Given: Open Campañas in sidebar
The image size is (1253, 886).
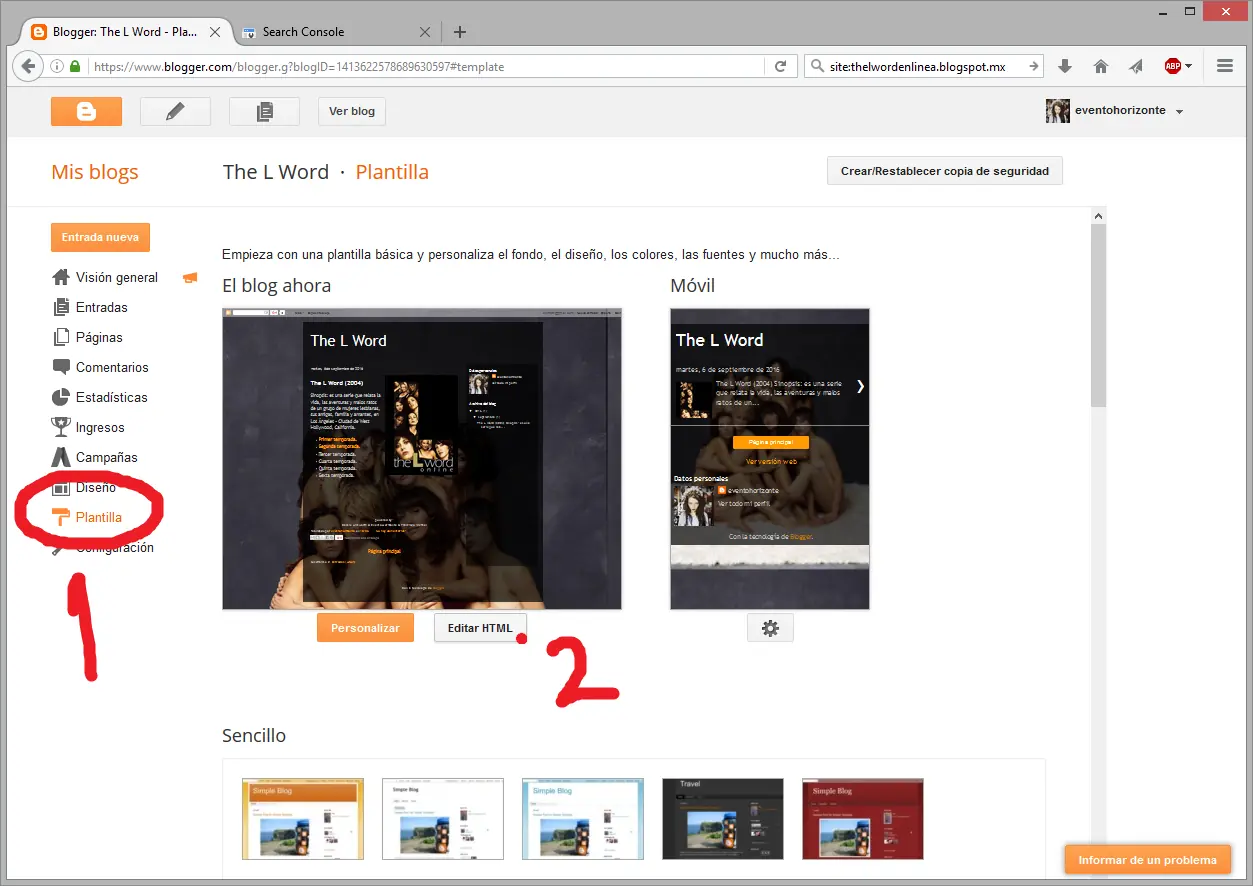Looking at the screenshot, I should click(x=107, y=457).
